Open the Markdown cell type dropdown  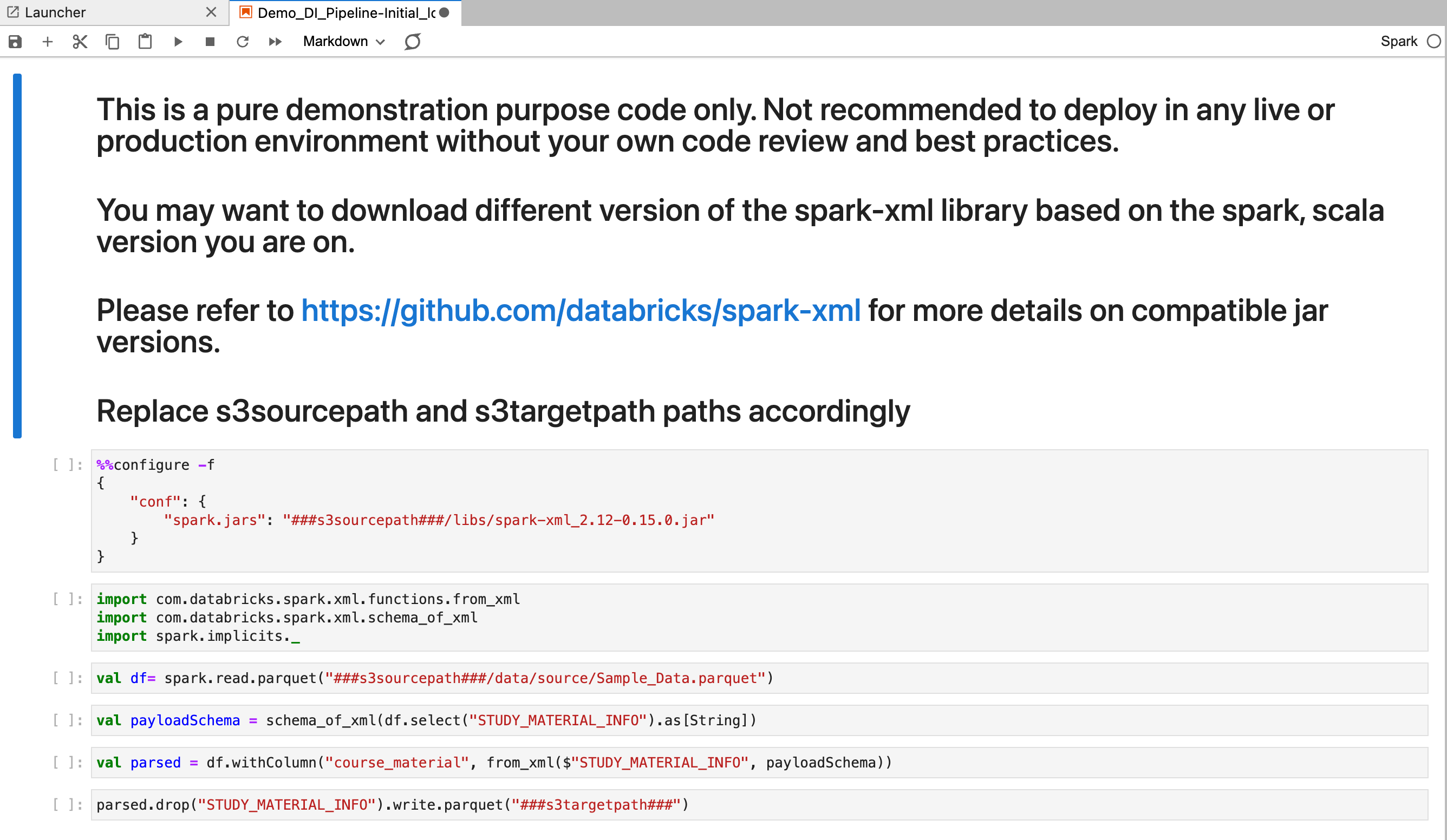tap(343, 41)
